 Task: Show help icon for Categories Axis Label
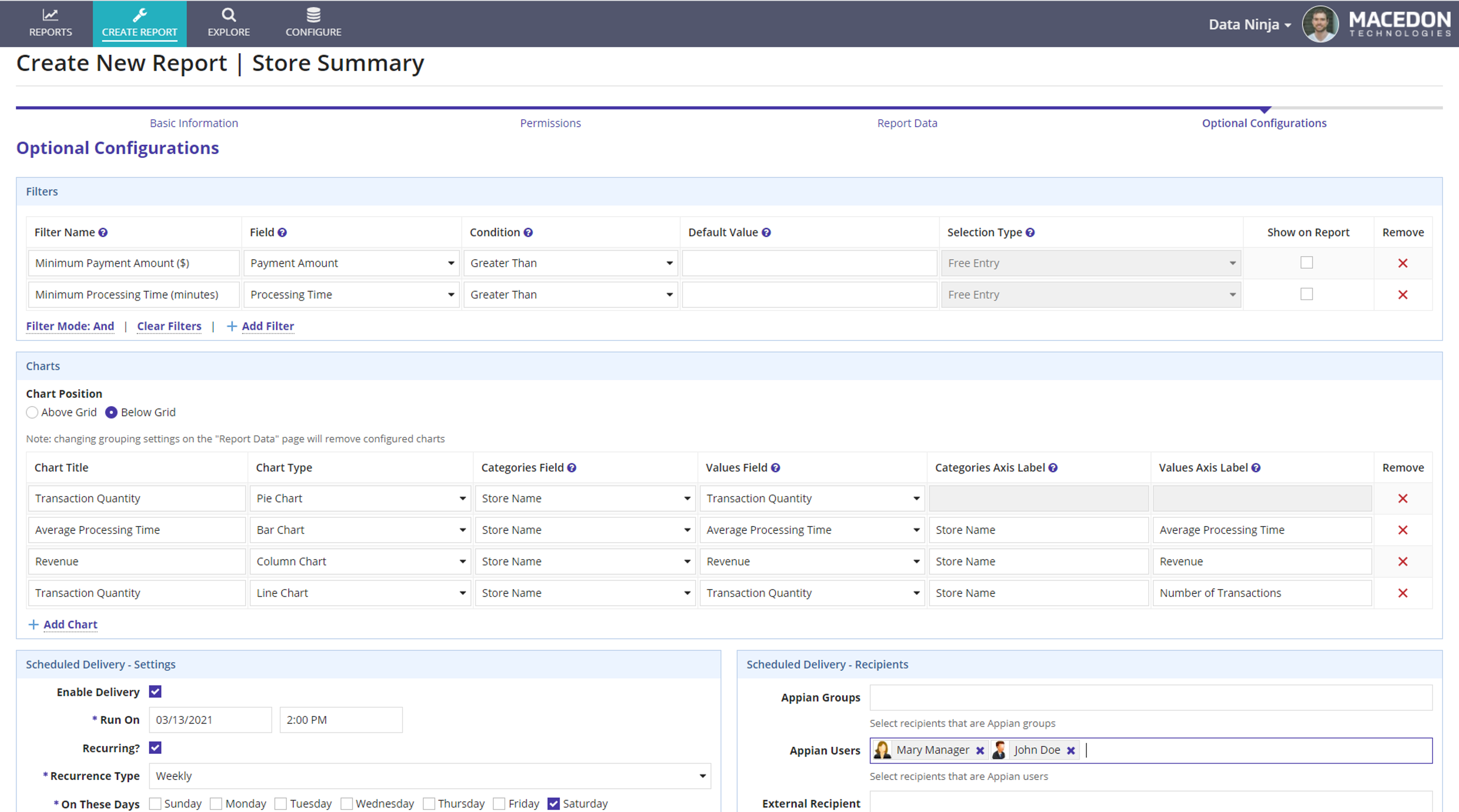tap(1053, 468)
